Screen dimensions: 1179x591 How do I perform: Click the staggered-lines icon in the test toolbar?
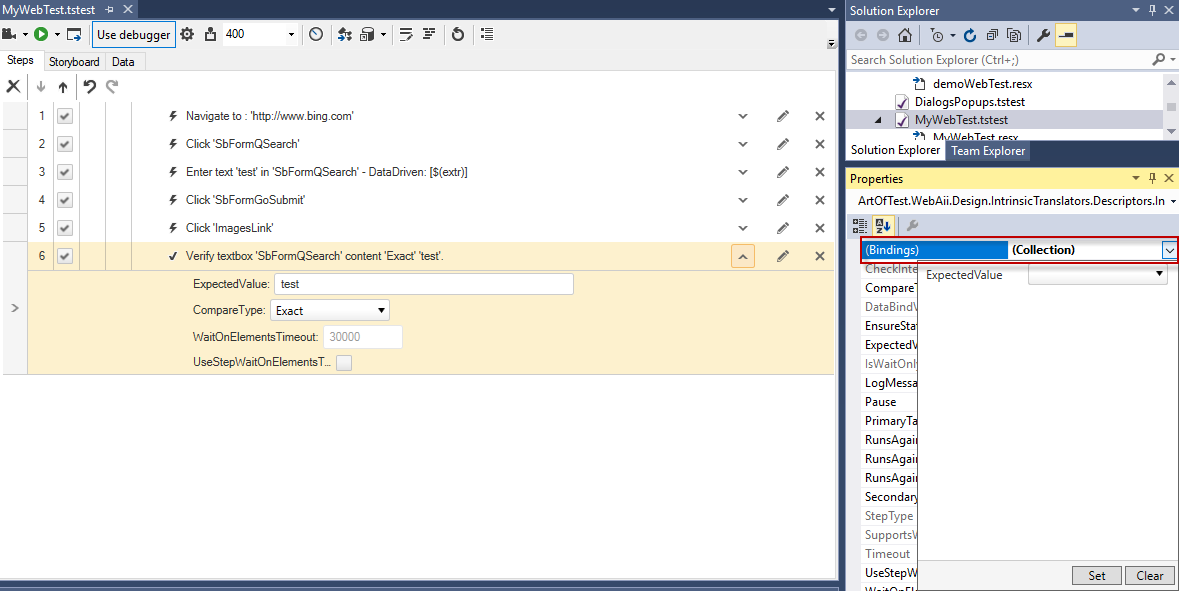(x=429, y=34)
